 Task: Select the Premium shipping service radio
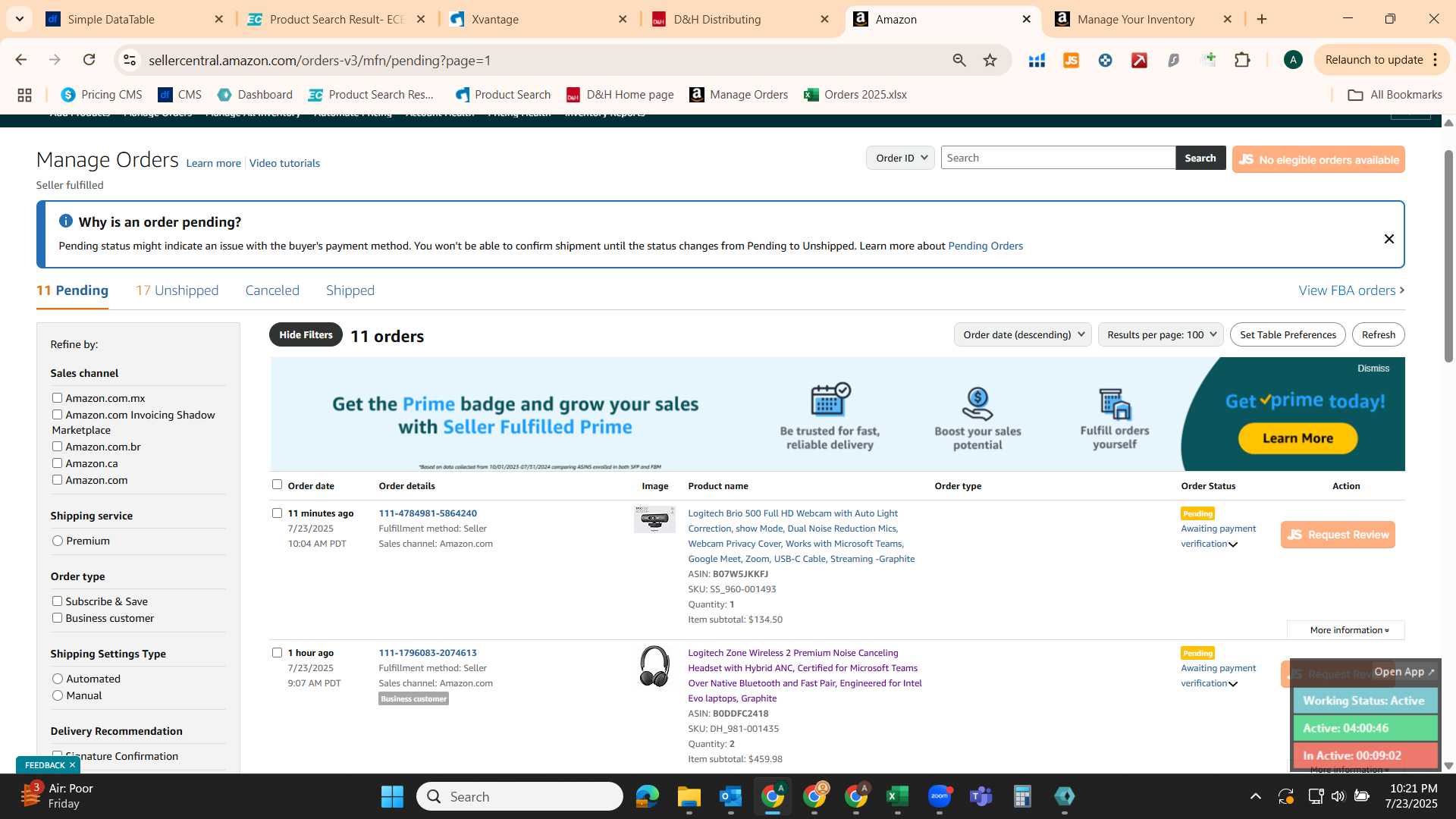pos(58,541)
